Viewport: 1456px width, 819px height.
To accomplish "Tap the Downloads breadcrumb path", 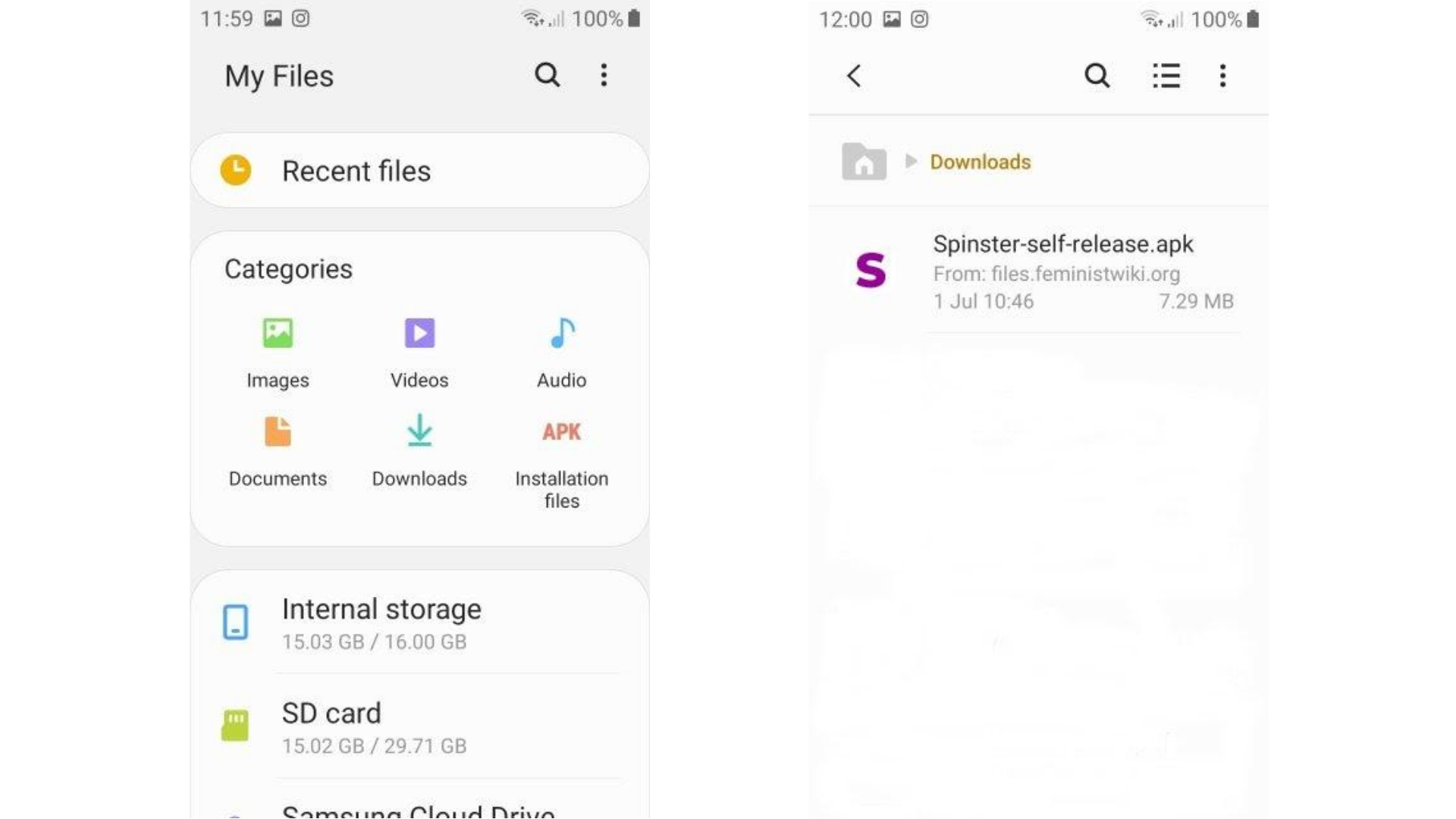I will pyautogui.click(x=979, y=161).
